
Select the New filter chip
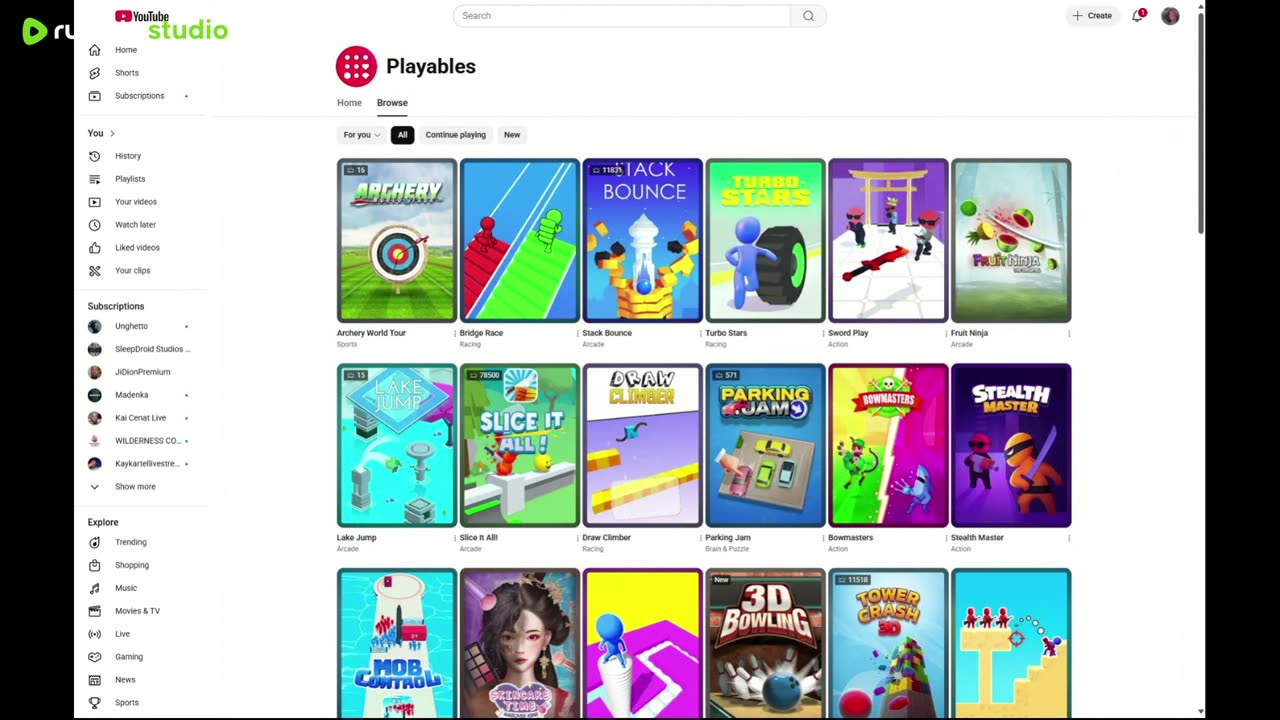512,135
